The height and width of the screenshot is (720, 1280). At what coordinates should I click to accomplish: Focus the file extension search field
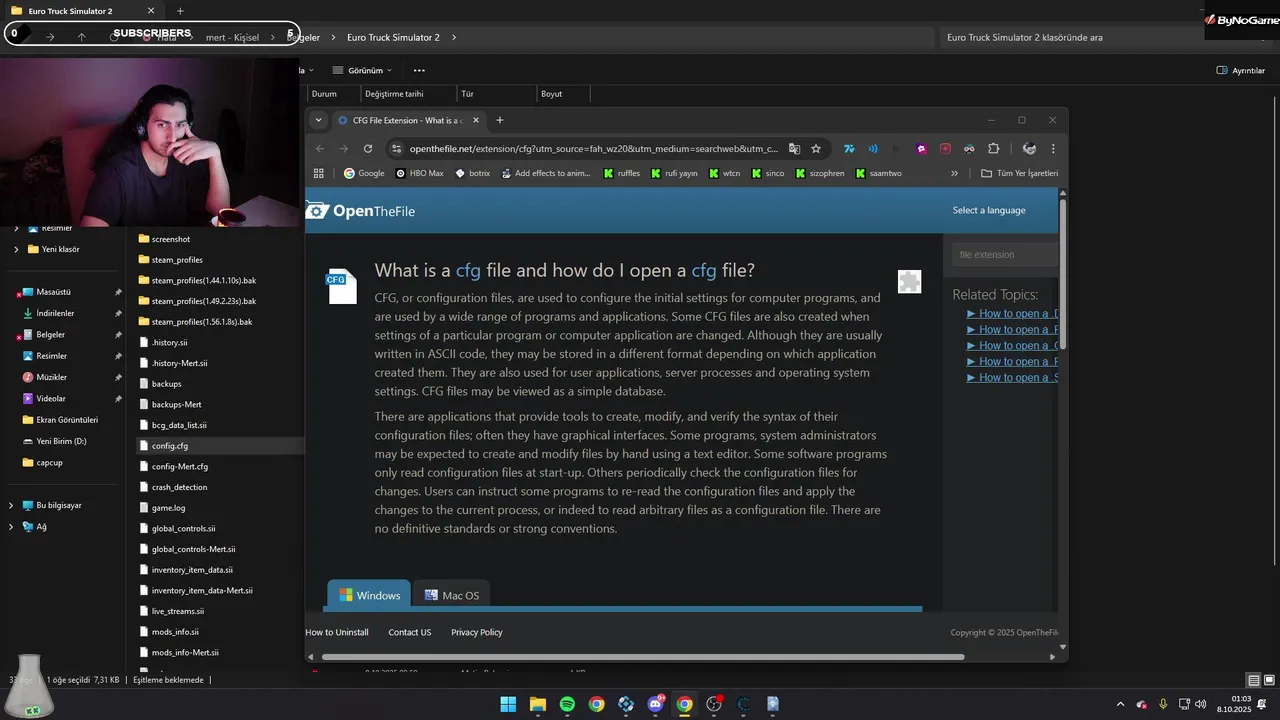[x=1004, y=254]
